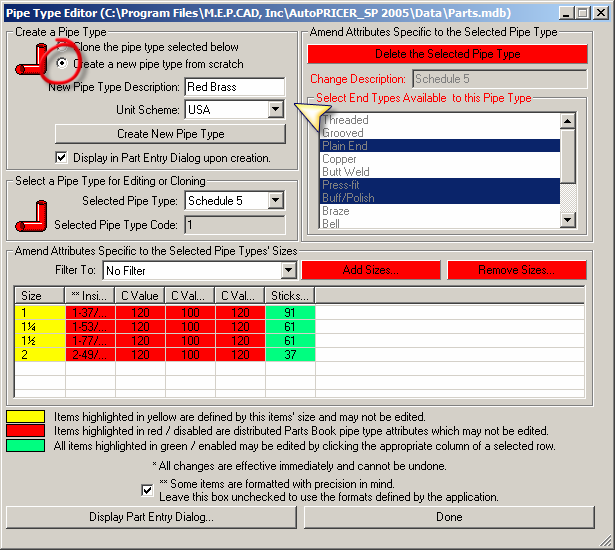
Task: Toggle the precision formatting checkbox
Action: (x=148, y=489)
